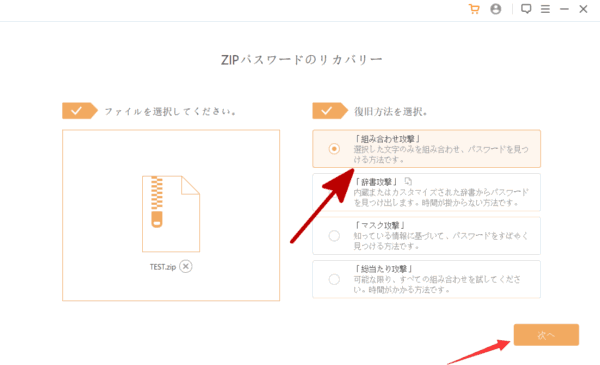This screenshot has width=600, height=365.
Task: Click the ファイルを選択してください checkmark badge
Action: (x=80, y=111)
